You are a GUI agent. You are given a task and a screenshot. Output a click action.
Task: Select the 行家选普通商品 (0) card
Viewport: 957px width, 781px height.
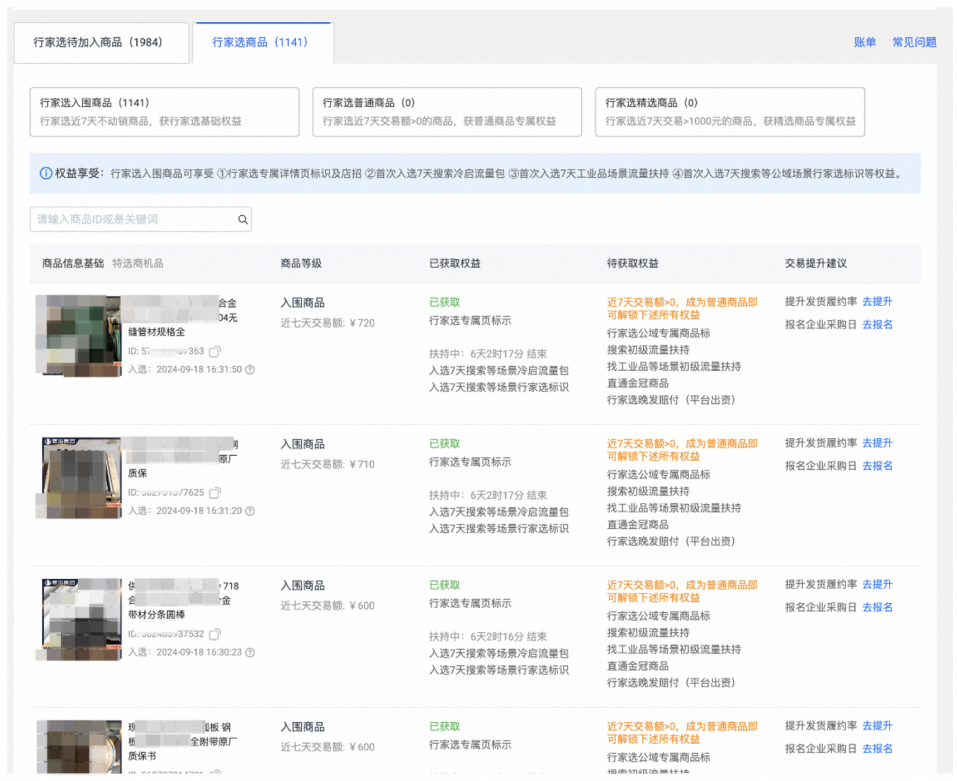click(x=446, y=112)
